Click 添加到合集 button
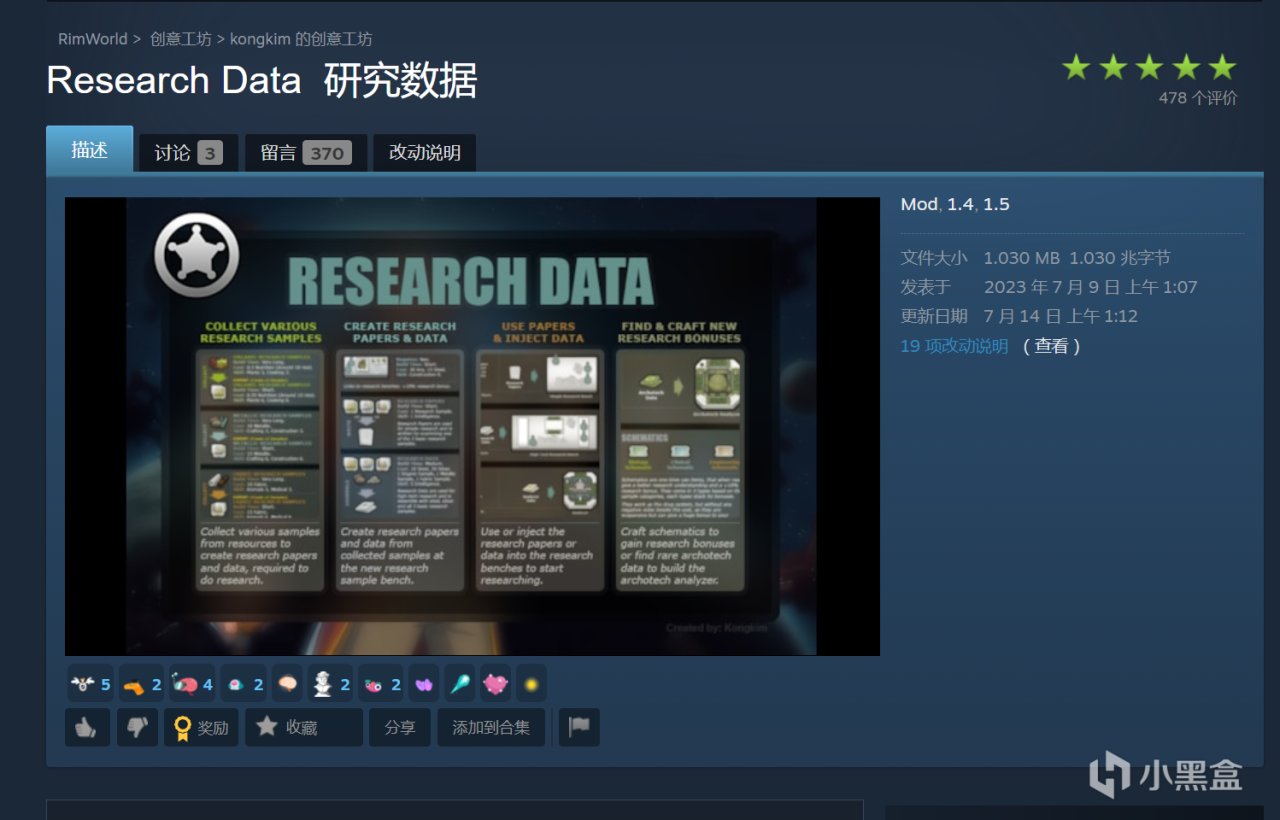 click(491, 727)
